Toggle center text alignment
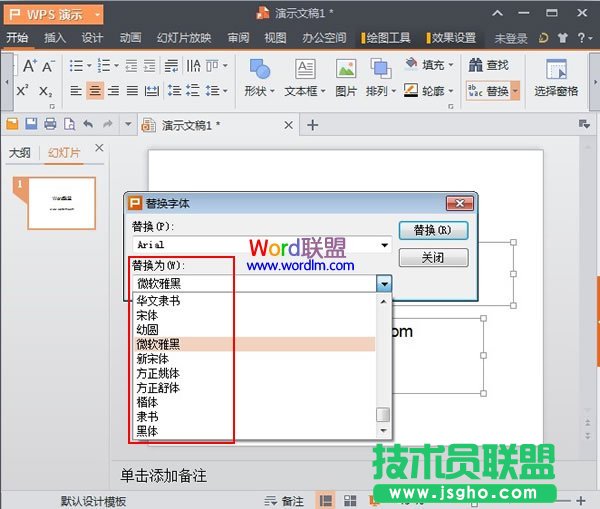Screen dimensions: 600x509 94,91
